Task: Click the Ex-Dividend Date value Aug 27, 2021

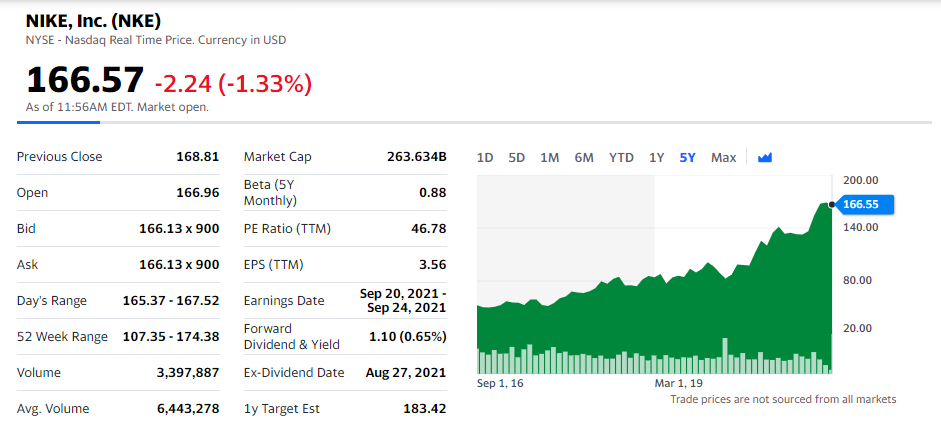Action: 406,373
